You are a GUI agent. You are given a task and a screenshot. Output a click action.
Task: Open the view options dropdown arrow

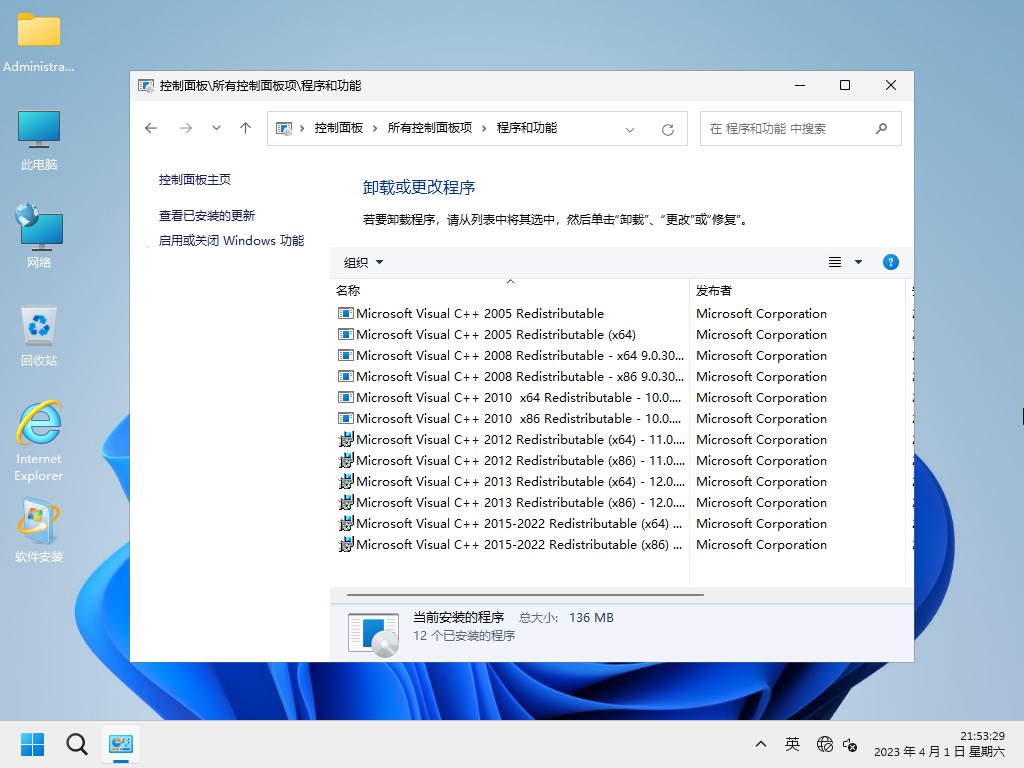858,262
